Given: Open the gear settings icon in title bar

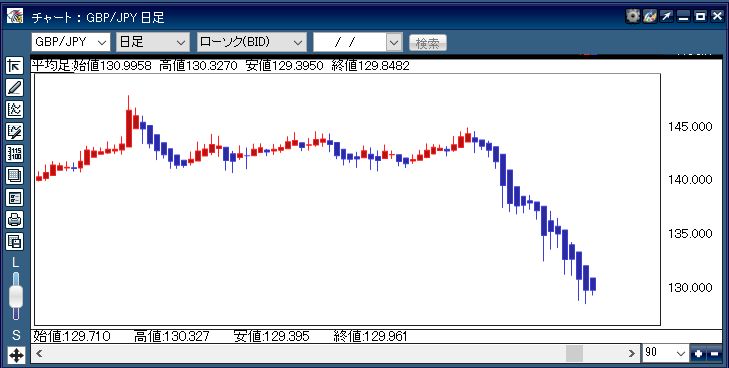Looking at the screenshot, I should pos(633,17).
